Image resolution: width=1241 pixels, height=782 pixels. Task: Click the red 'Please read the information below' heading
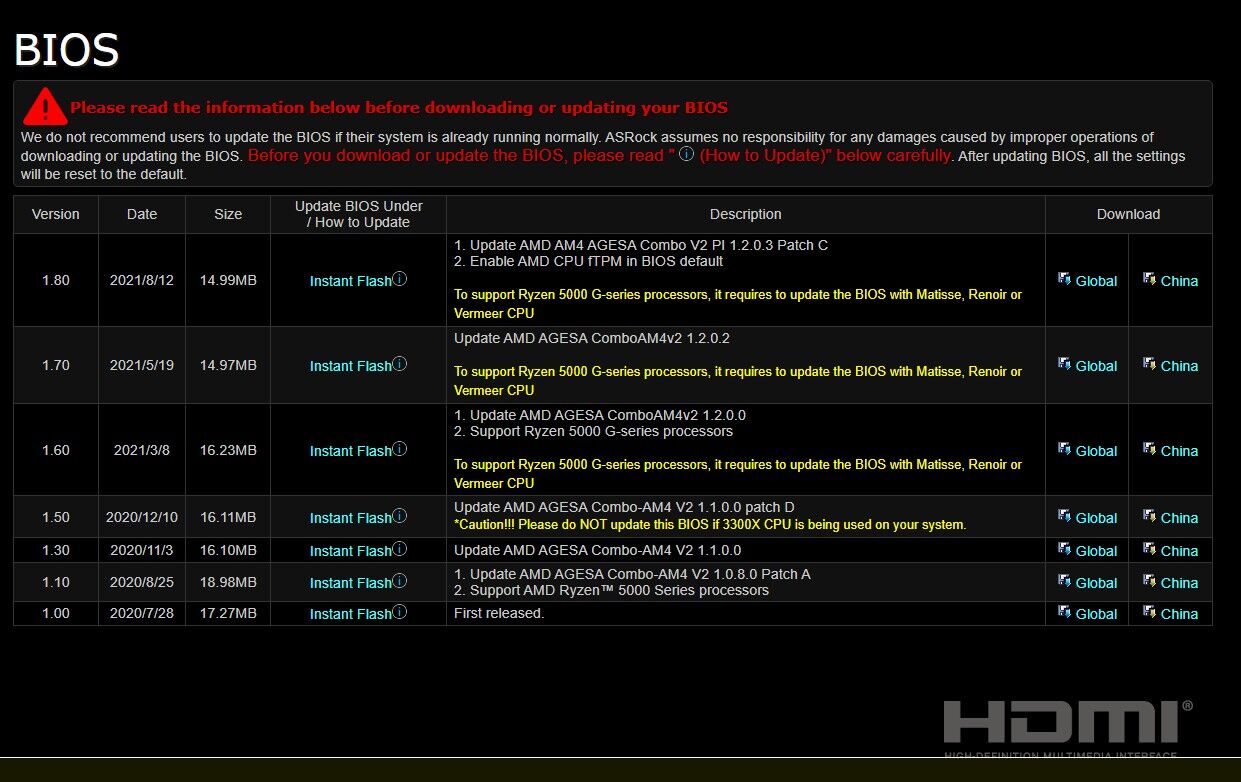pyautogui.click(x=399, y=107)
